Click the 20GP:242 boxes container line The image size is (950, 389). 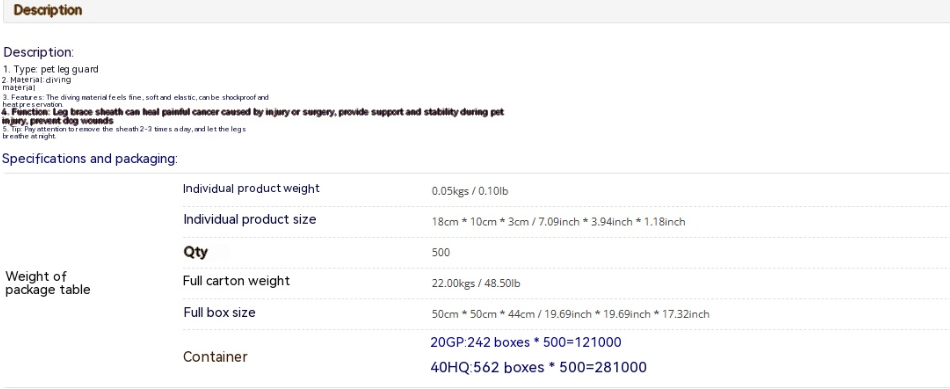pyautogui.click(x=526, y=342)
